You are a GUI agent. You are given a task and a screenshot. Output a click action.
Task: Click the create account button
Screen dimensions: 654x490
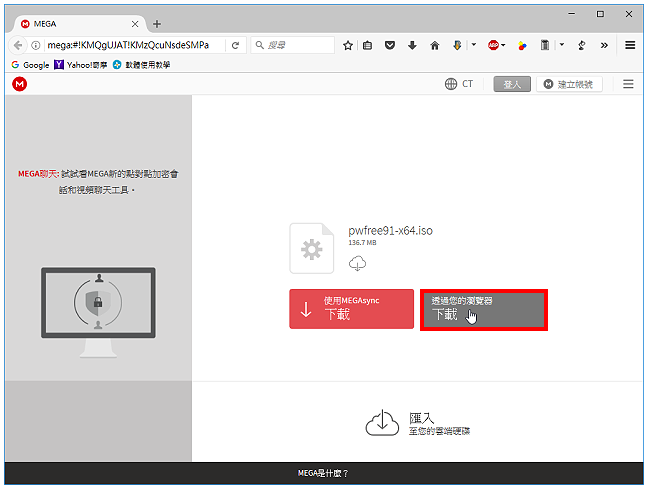pyautogui.click(x=569, y=84)
